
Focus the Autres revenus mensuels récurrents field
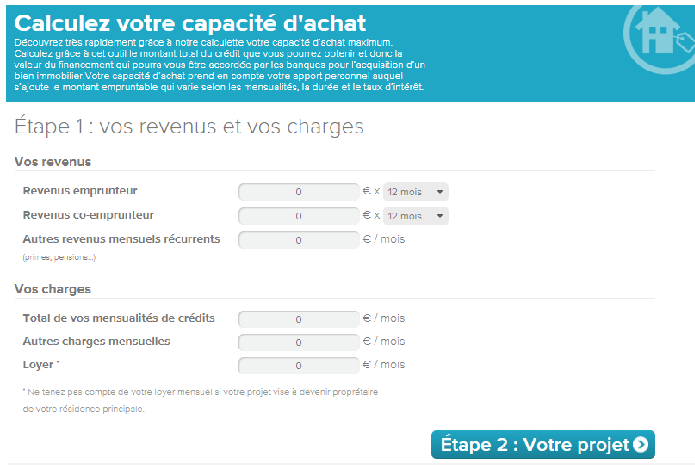tap(298, 240)
